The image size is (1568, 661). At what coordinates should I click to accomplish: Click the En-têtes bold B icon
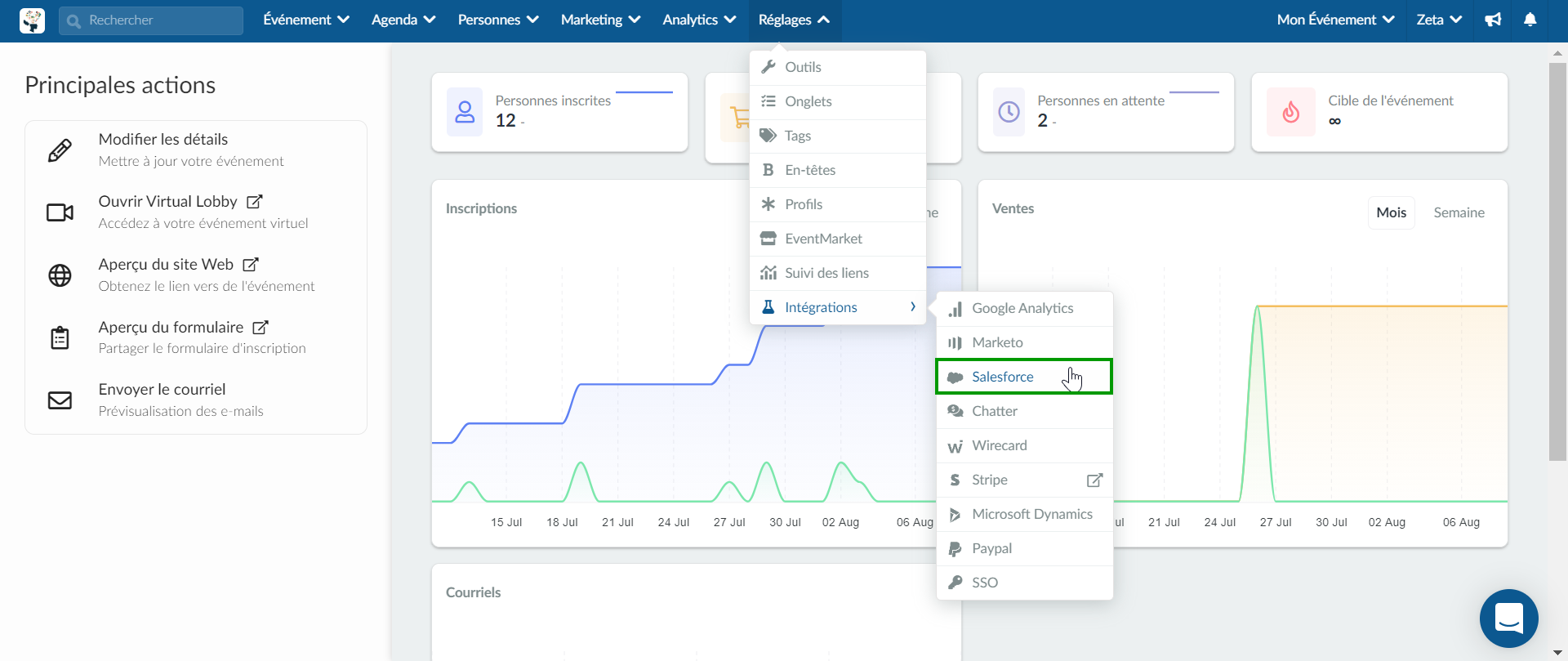768,170
